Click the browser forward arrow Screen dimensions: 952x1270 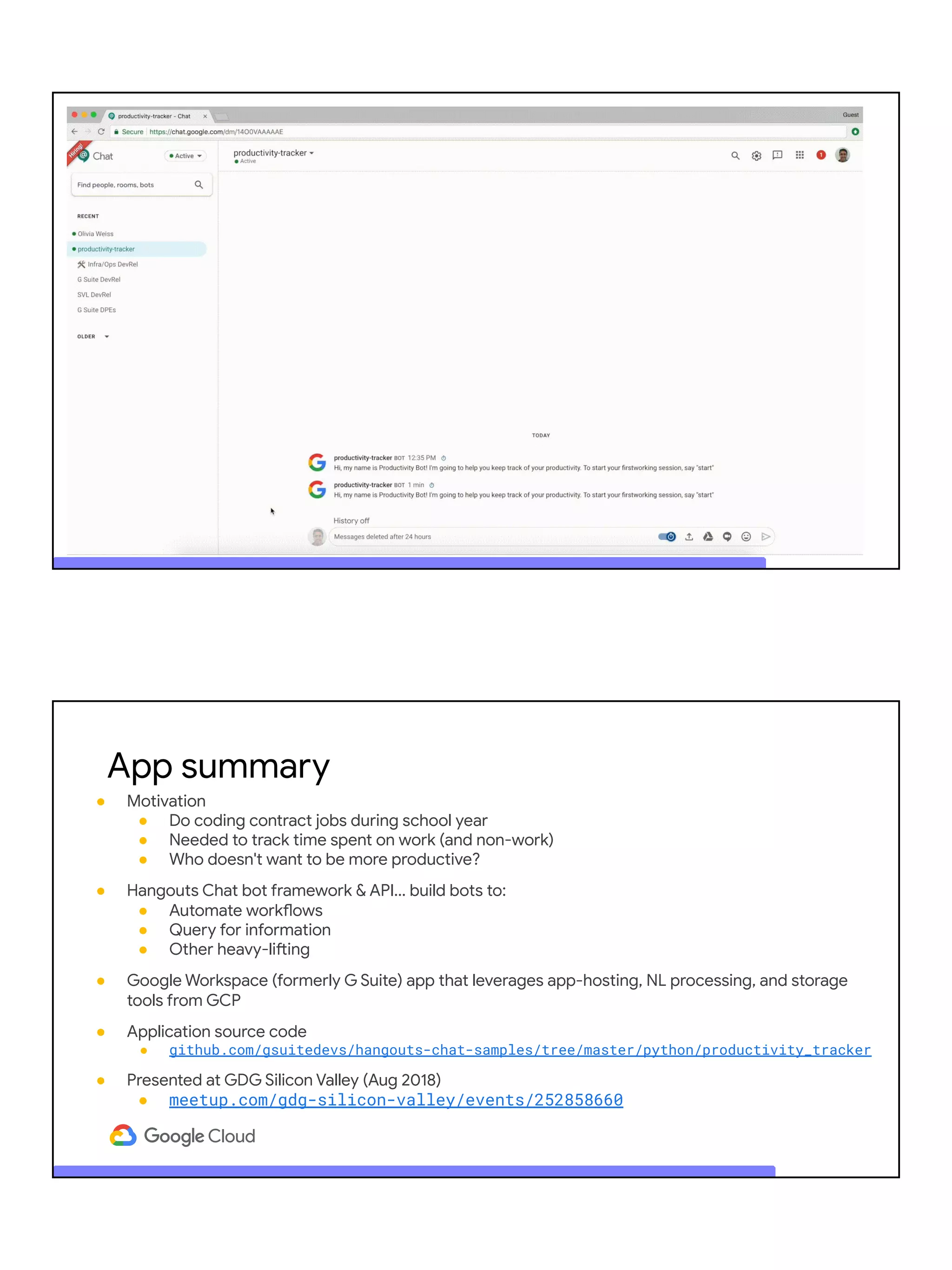click(88, 132)
